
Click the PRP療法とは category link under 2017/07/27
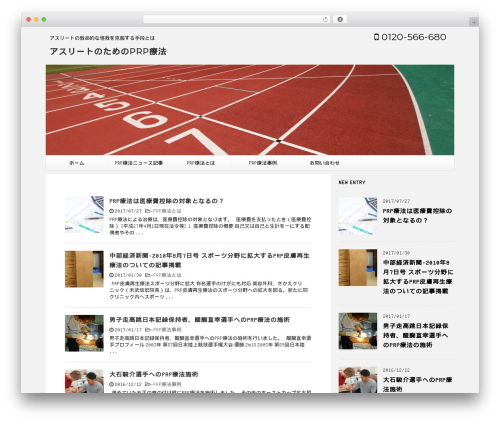pos(167,211)
